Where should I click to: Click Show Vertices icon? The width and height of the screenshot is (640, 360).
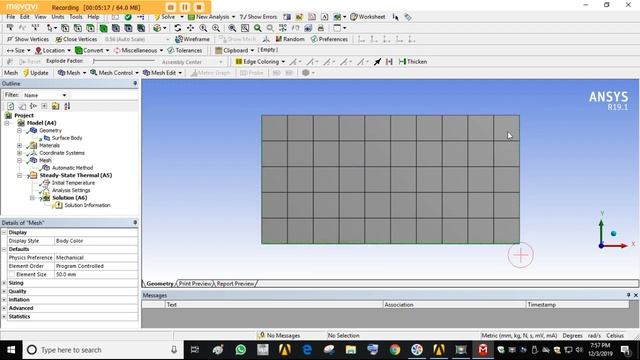(x=28, y=39)
